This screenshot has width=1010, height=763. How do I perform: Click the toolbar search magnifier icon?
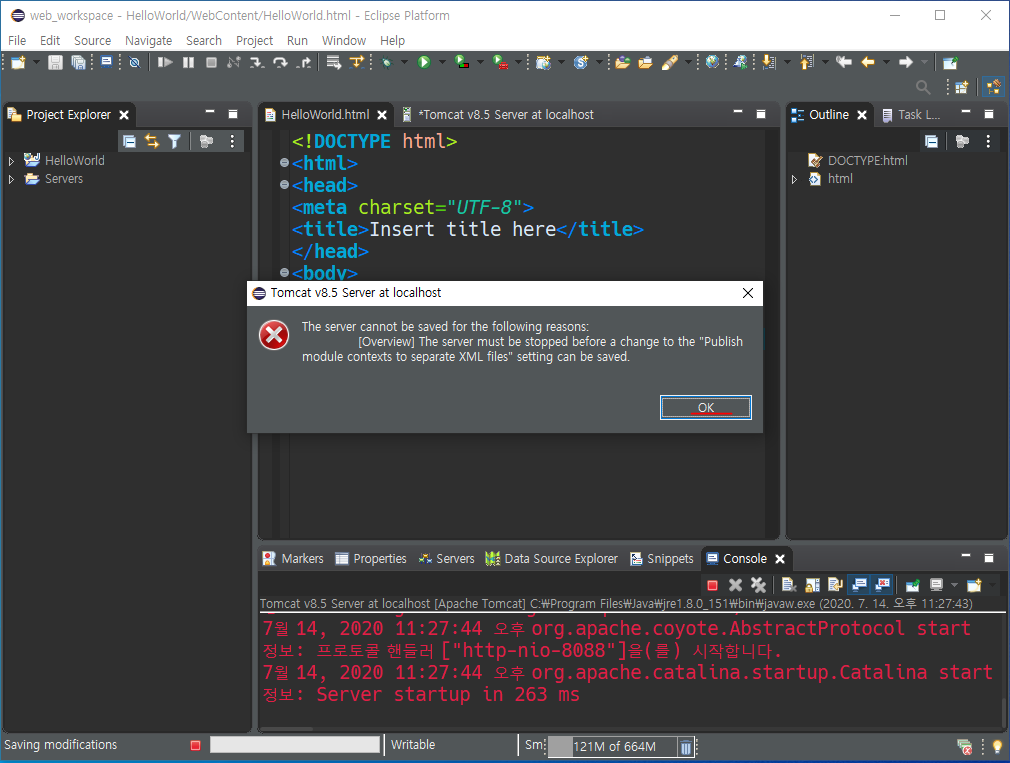923,87
